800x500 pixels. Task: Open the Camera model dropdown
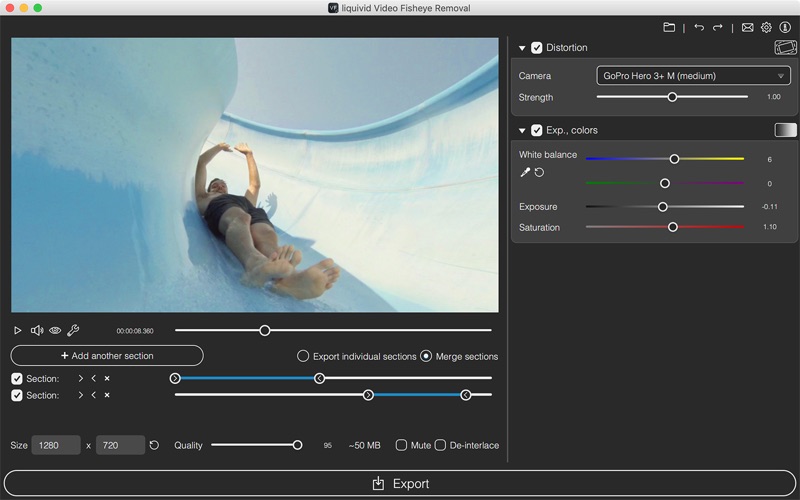coord(692,75)
